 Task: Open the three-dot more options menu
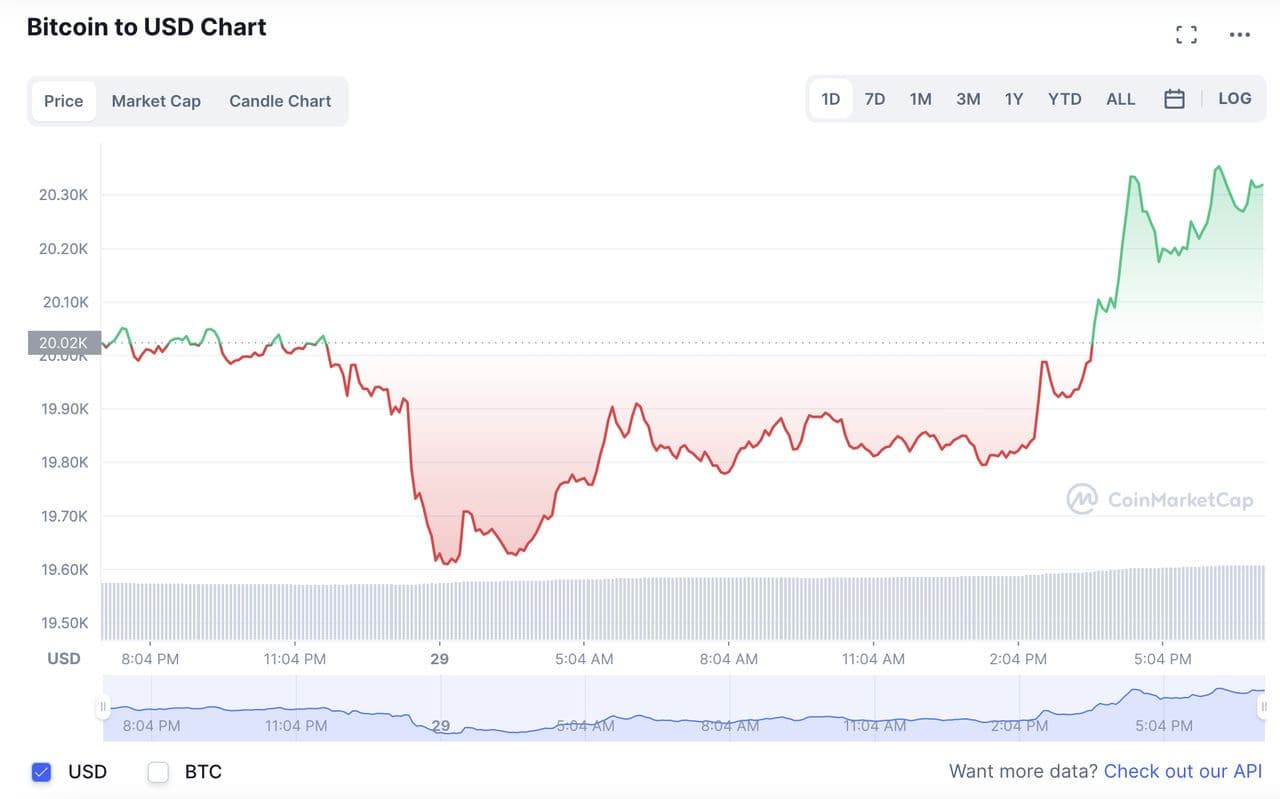(x=1240, y=35)
